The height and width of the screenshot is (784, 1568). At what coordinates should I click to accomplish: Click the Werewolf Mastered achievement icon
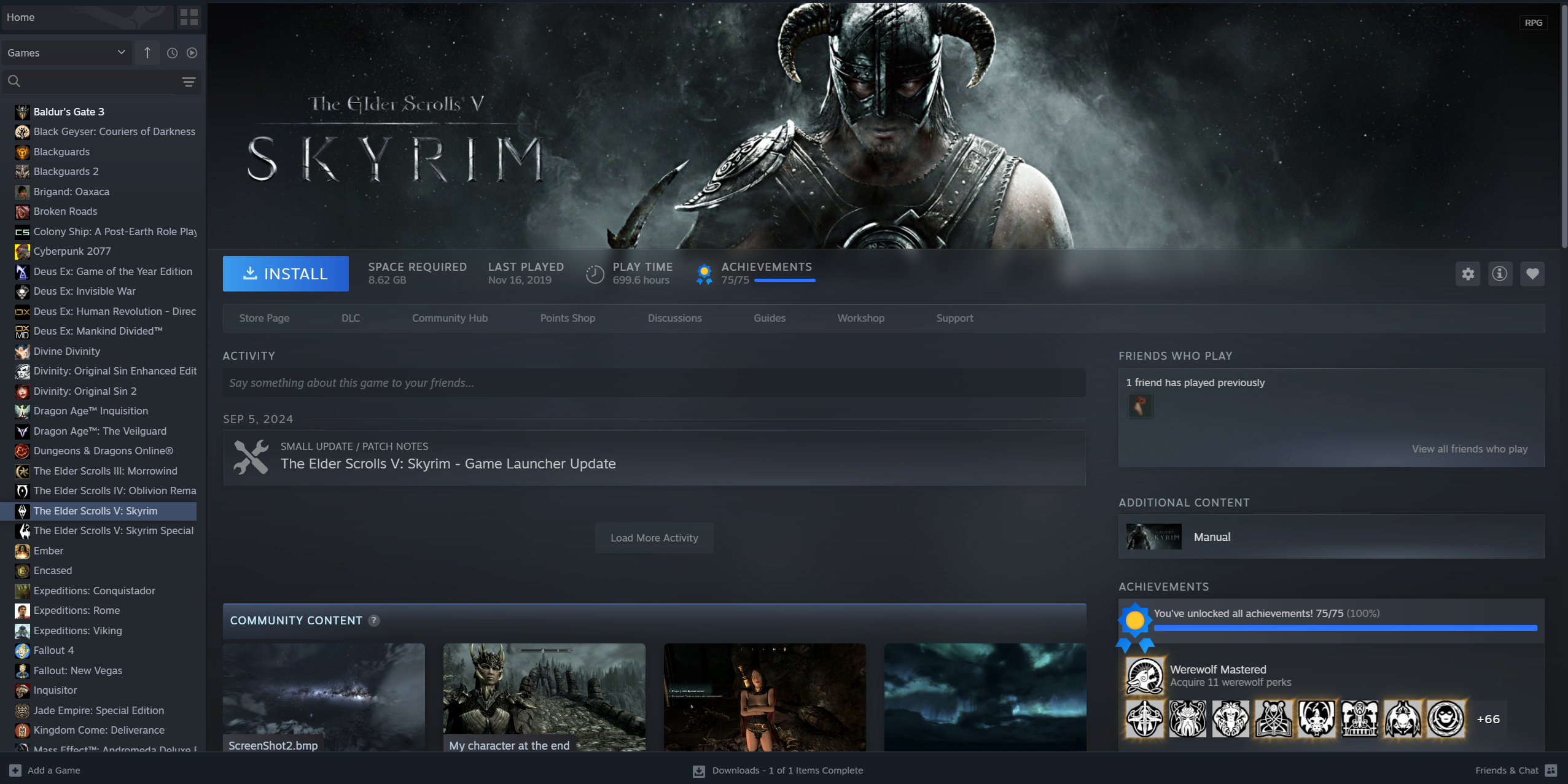coord(1145,675)
